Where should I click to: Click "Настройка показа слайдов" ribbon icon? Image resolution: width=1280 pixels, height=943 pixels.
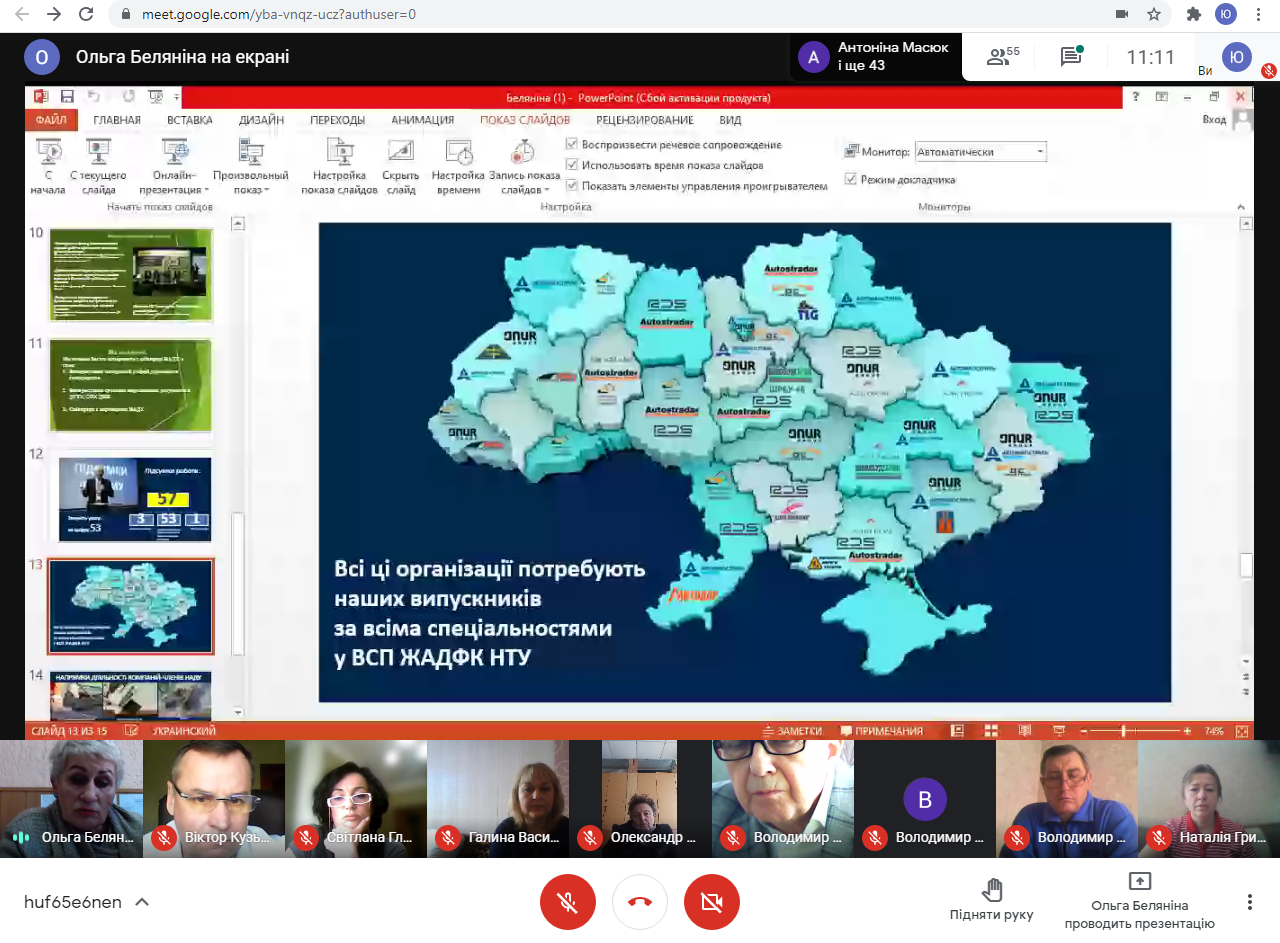340,166
